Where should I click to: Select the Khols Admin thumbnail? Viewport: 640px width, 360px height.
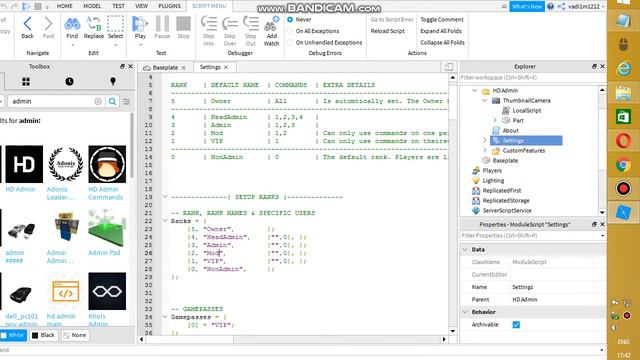click(107, 291)
